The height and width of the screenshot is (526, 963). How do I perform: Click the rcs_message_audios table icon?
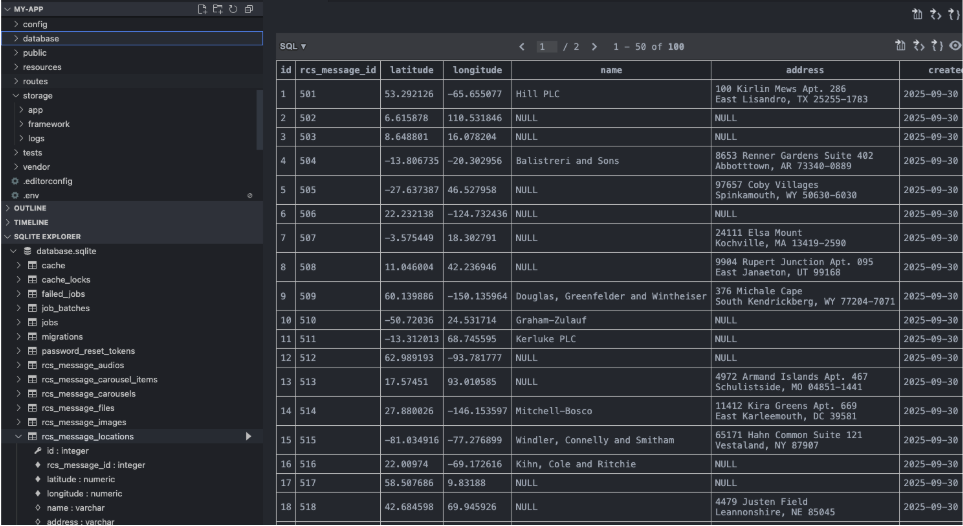point(33,365)
